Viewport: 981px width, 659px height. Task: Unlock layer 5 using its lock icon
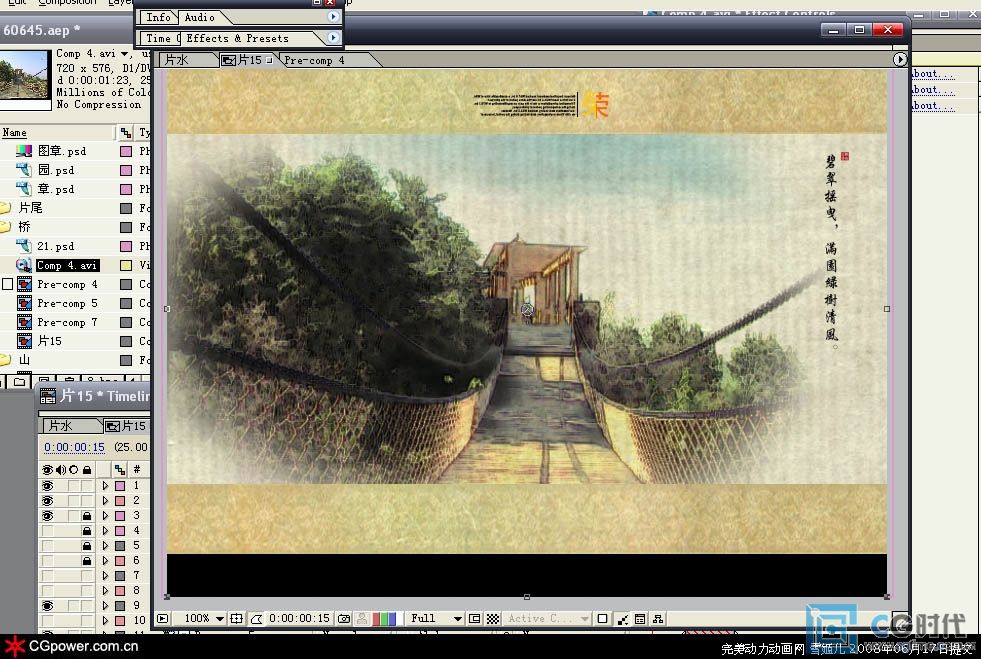87,546
